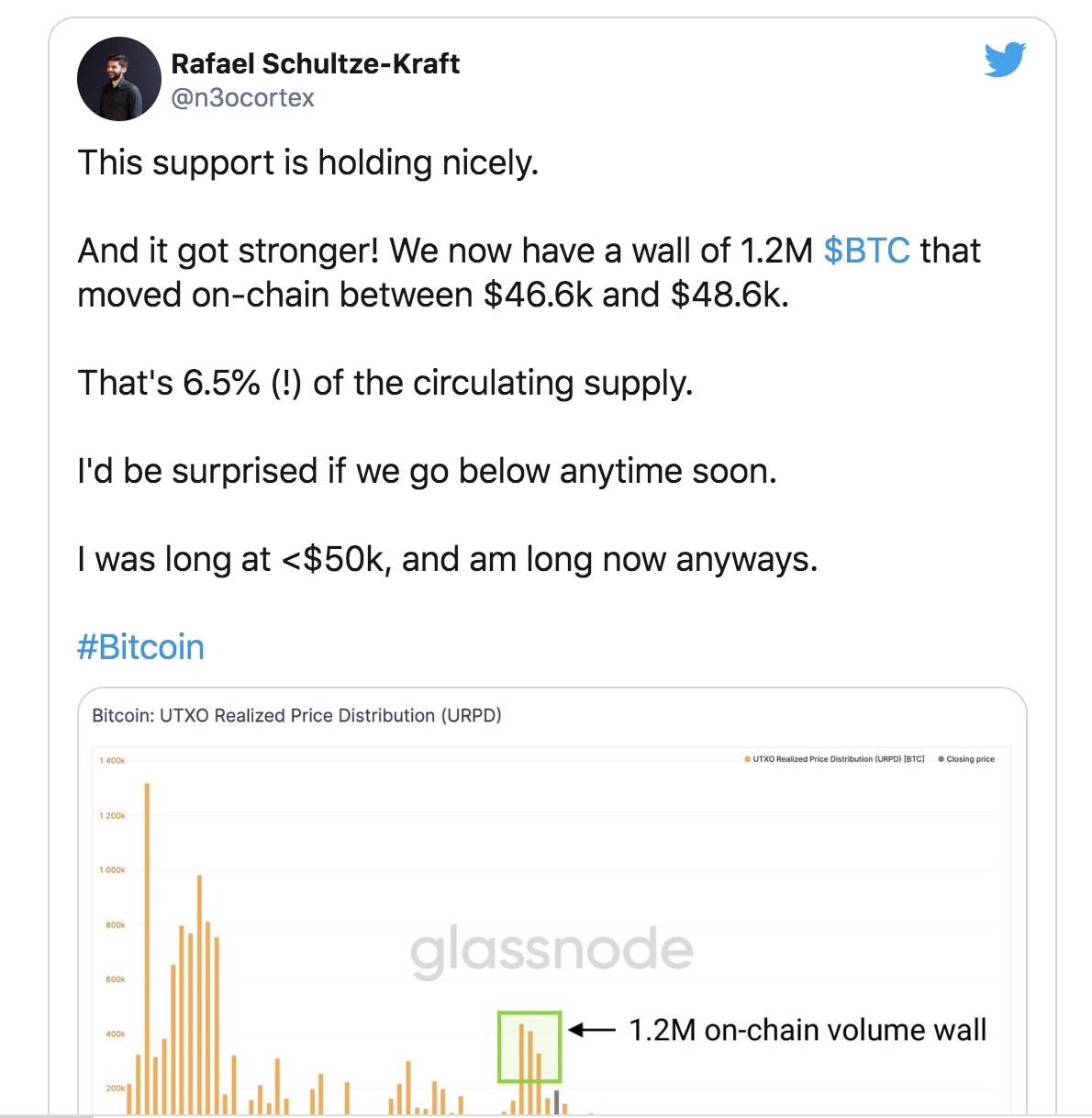The width and height of the screenshot is (1092, 1118).
Task: Select the tallest orange bar in chart
Action: tap(147, 945)
